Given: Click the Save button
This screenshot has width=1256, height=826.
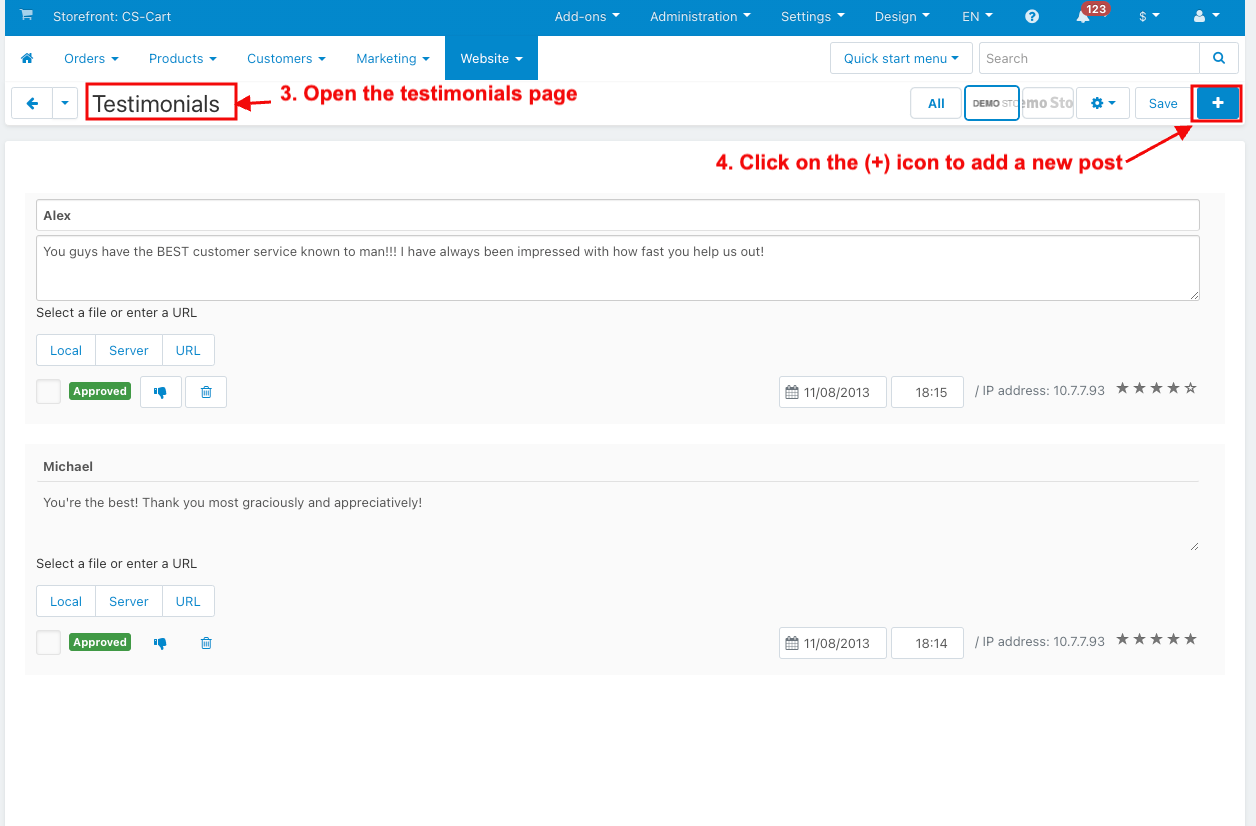Looking at the screenshot, I should [x=1163, y=103].
